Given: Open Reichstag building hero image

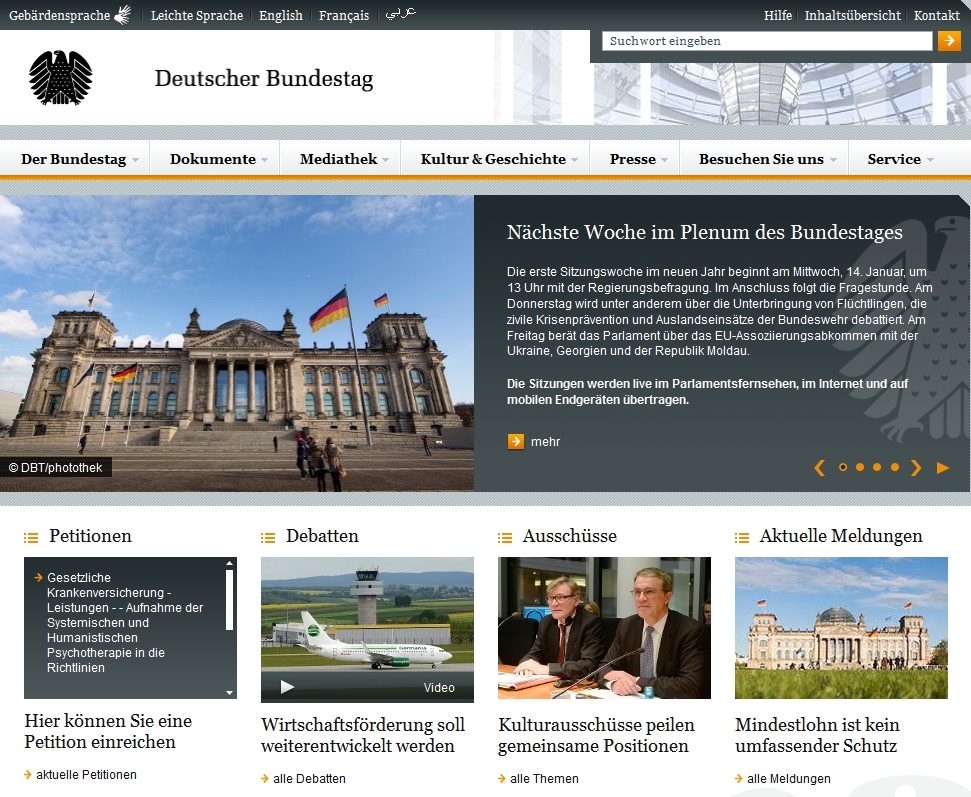Looking at the screenshot, I should (x=237, y=343).
